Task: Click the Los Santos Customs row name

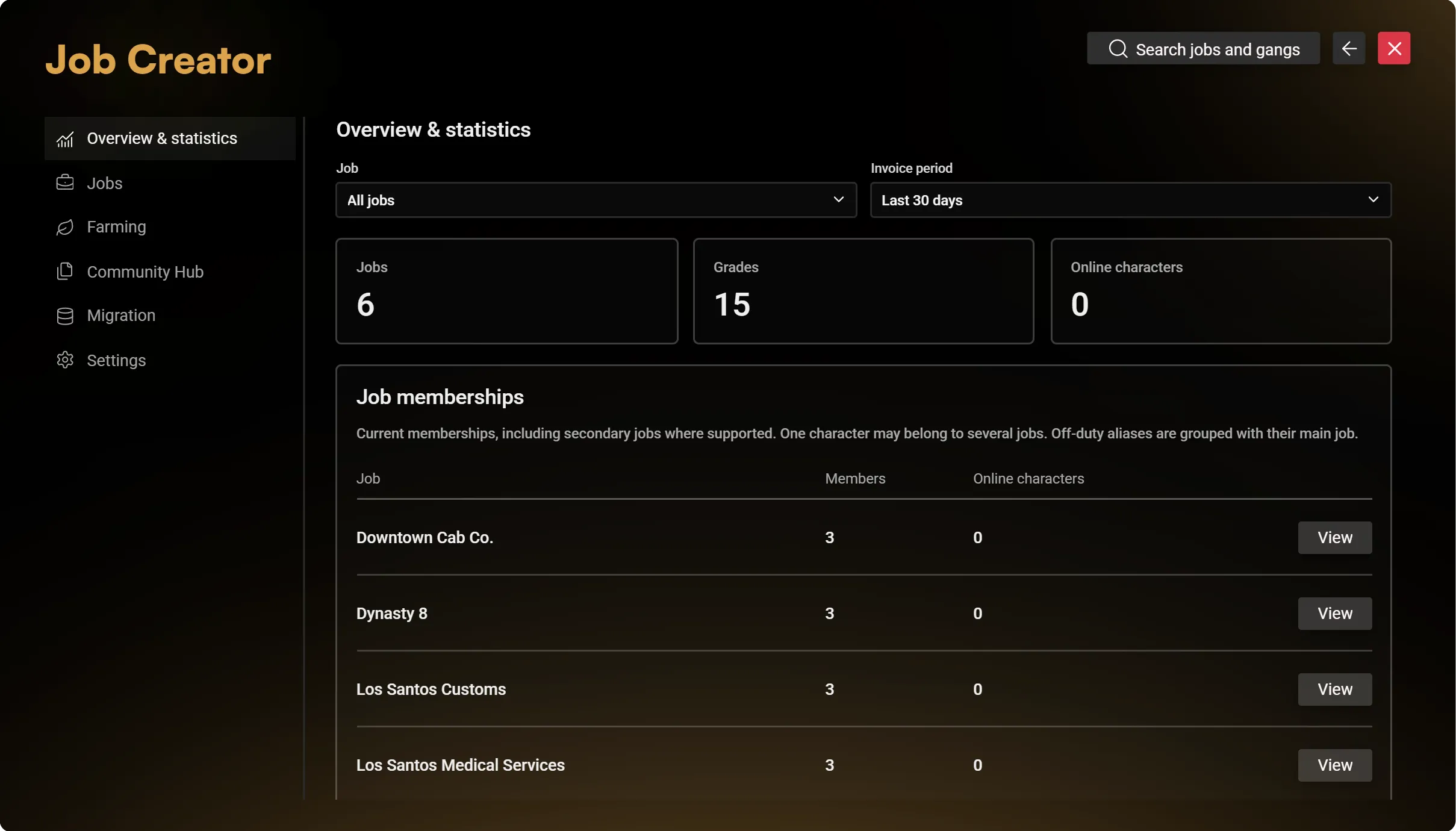Action: click(431, 689)
